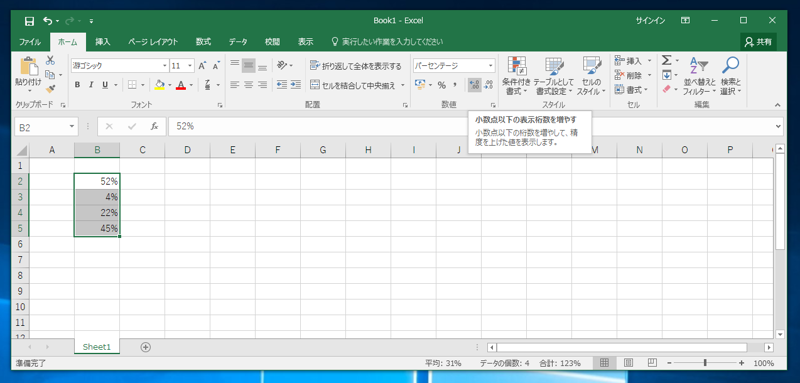Click the phonetic guide (furigana) icon
800x383 pixels.
point(208,85)
